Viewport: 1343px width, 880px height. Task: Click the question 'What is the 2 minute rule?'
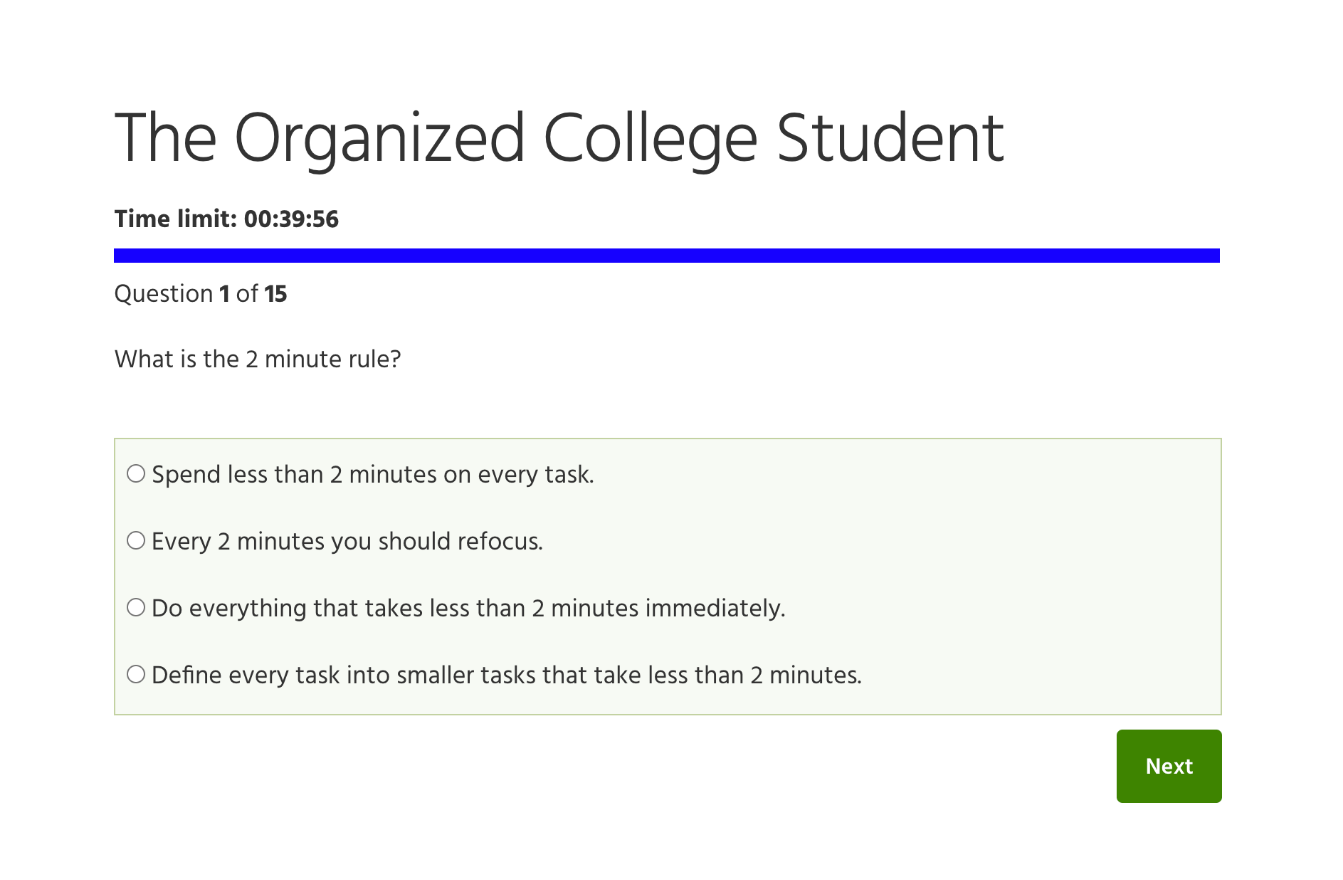click(257, 359)
